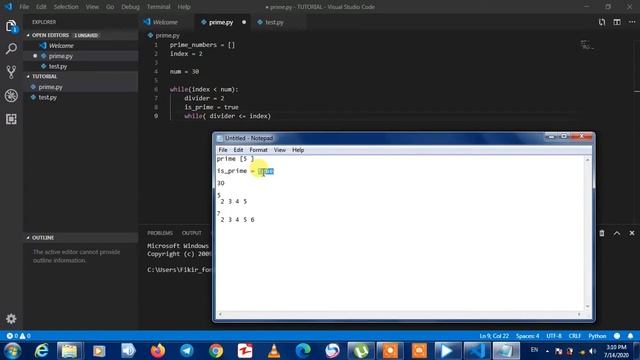Open Notepad File menu
This screenshot has width=640, height=360.
tap(223, 150)
